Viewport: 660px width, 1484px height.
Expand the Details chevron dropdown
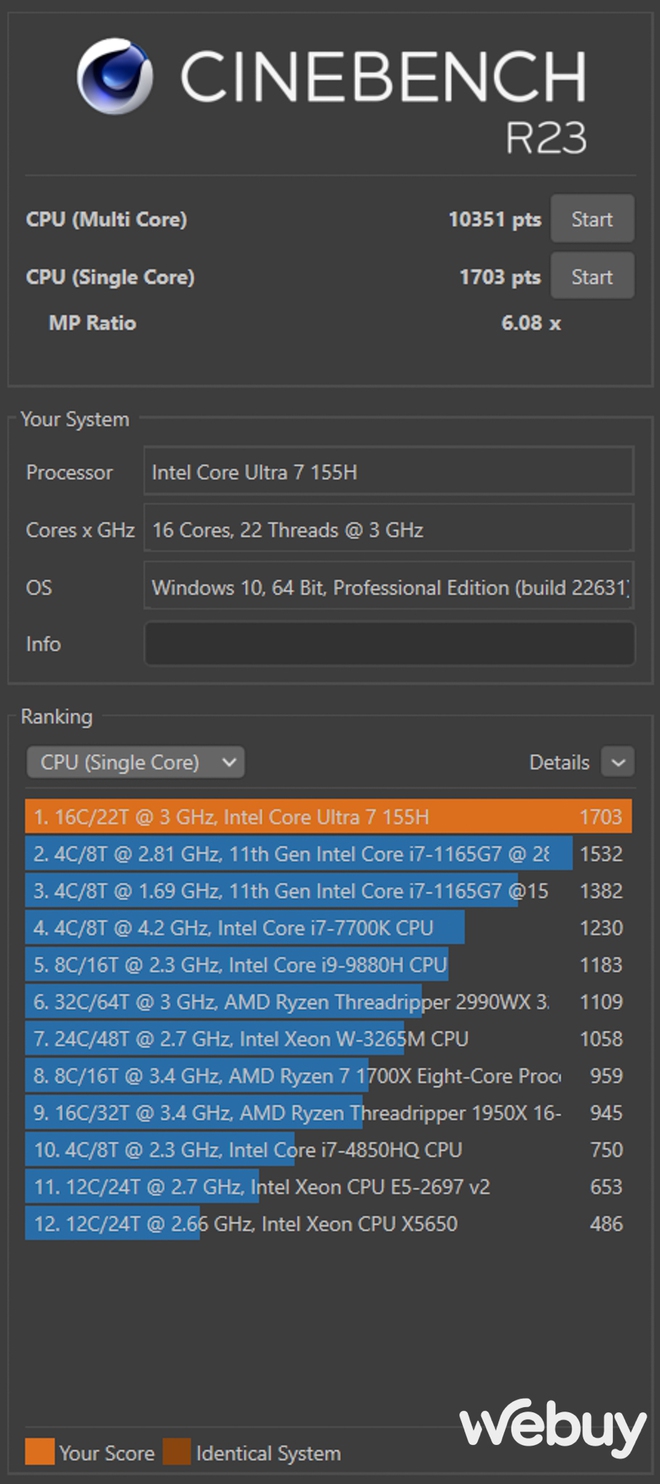617,762
